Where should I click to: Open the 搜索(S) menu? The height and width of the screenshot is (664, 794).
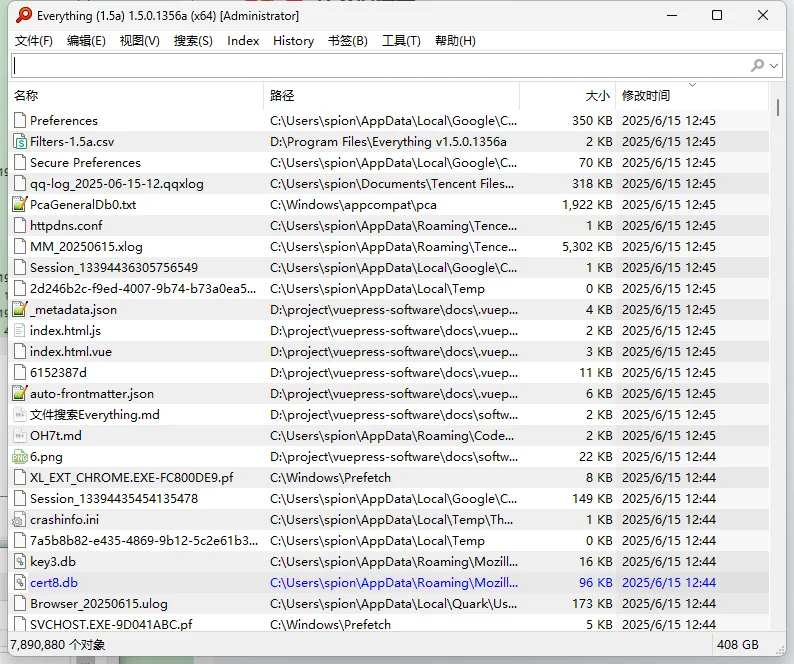coord(193,41)
